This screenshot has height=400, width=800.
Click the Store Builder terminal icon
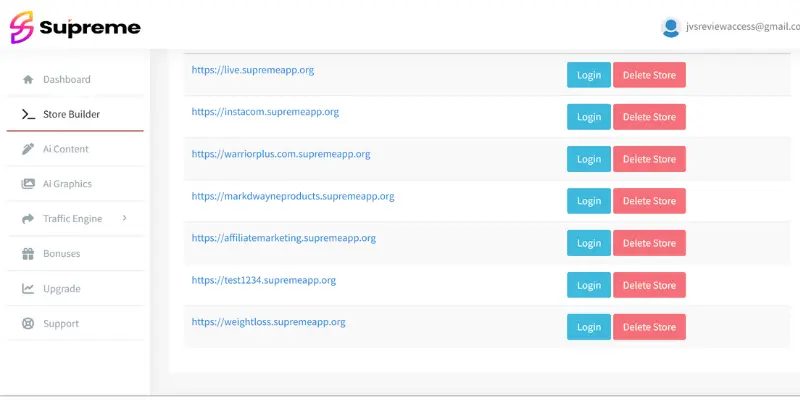click(28, 114)
